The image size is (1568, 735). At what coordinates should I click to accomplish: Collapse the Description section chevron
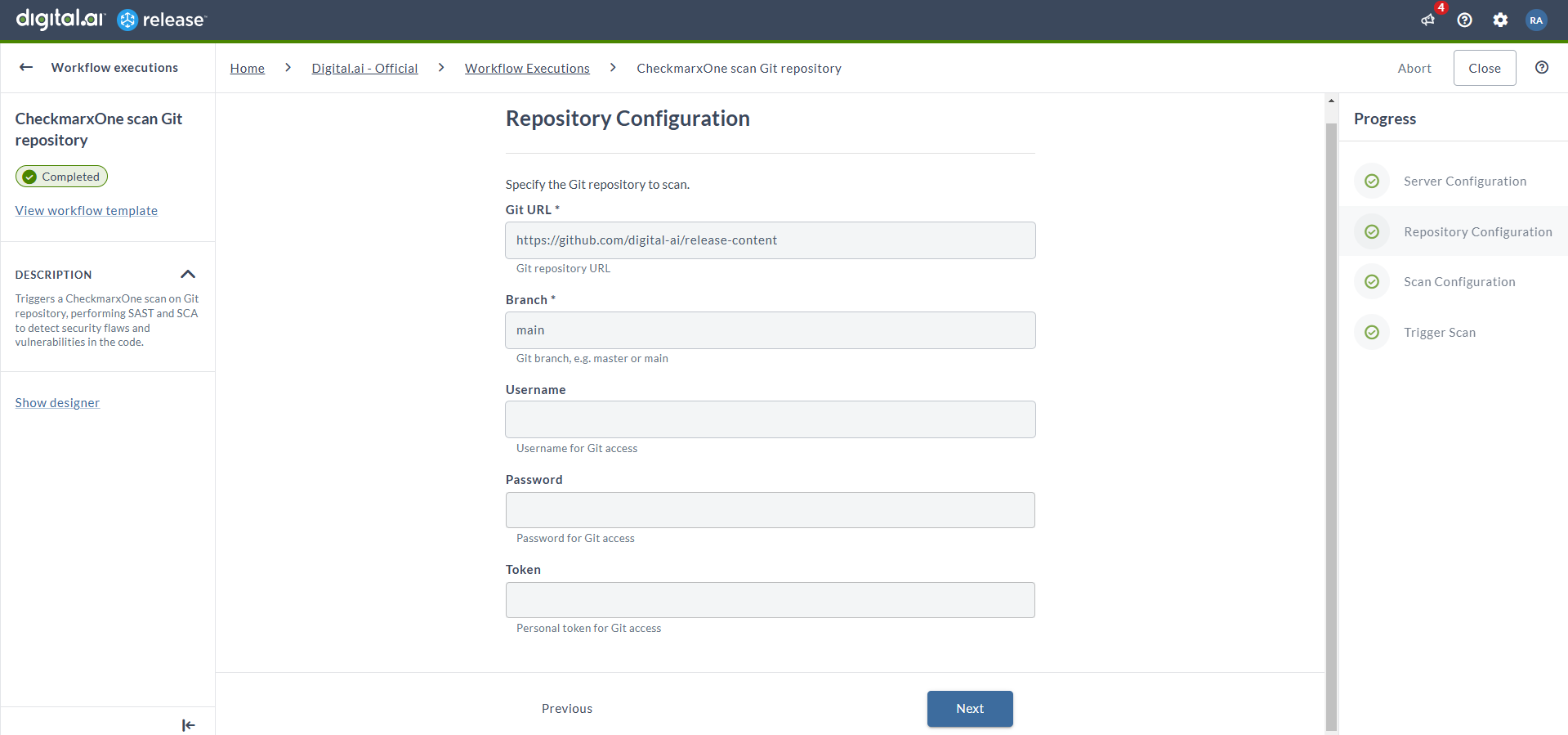point(188,274)
